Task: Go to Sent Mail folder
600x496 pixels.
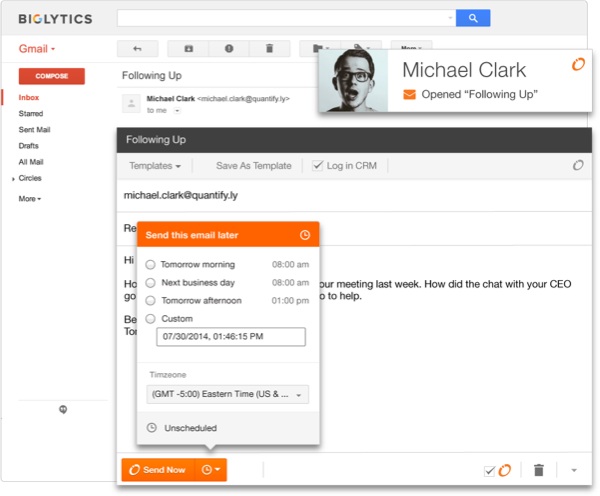Action: pos(35,130)
